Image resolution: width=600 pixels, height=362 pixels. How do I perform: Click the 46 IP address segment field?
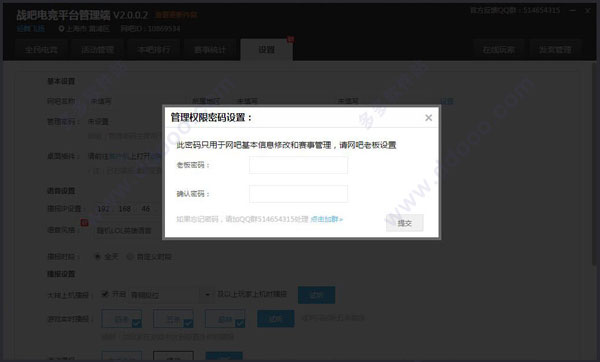point(146,209)
